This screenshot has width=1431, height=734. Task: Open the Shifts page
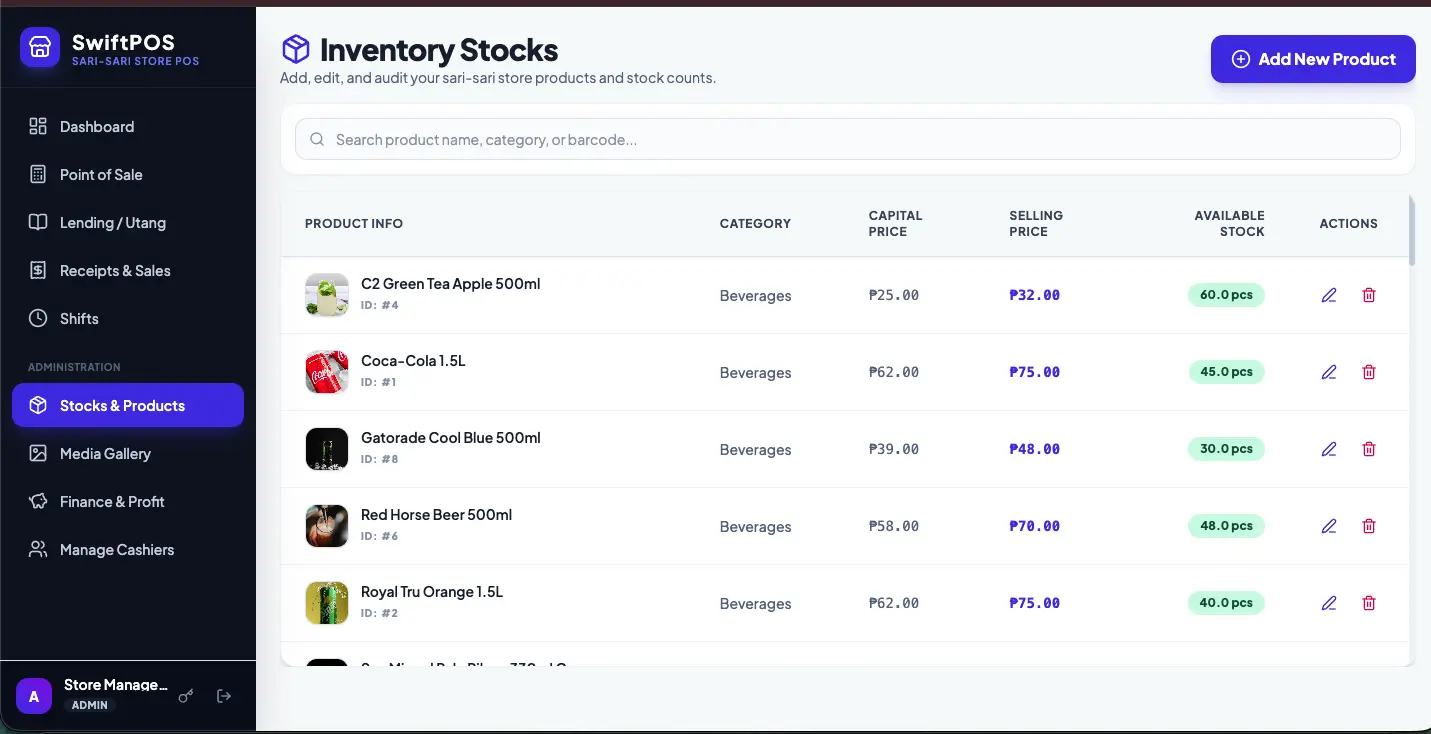pyautogui.click(x=128, y=319)
